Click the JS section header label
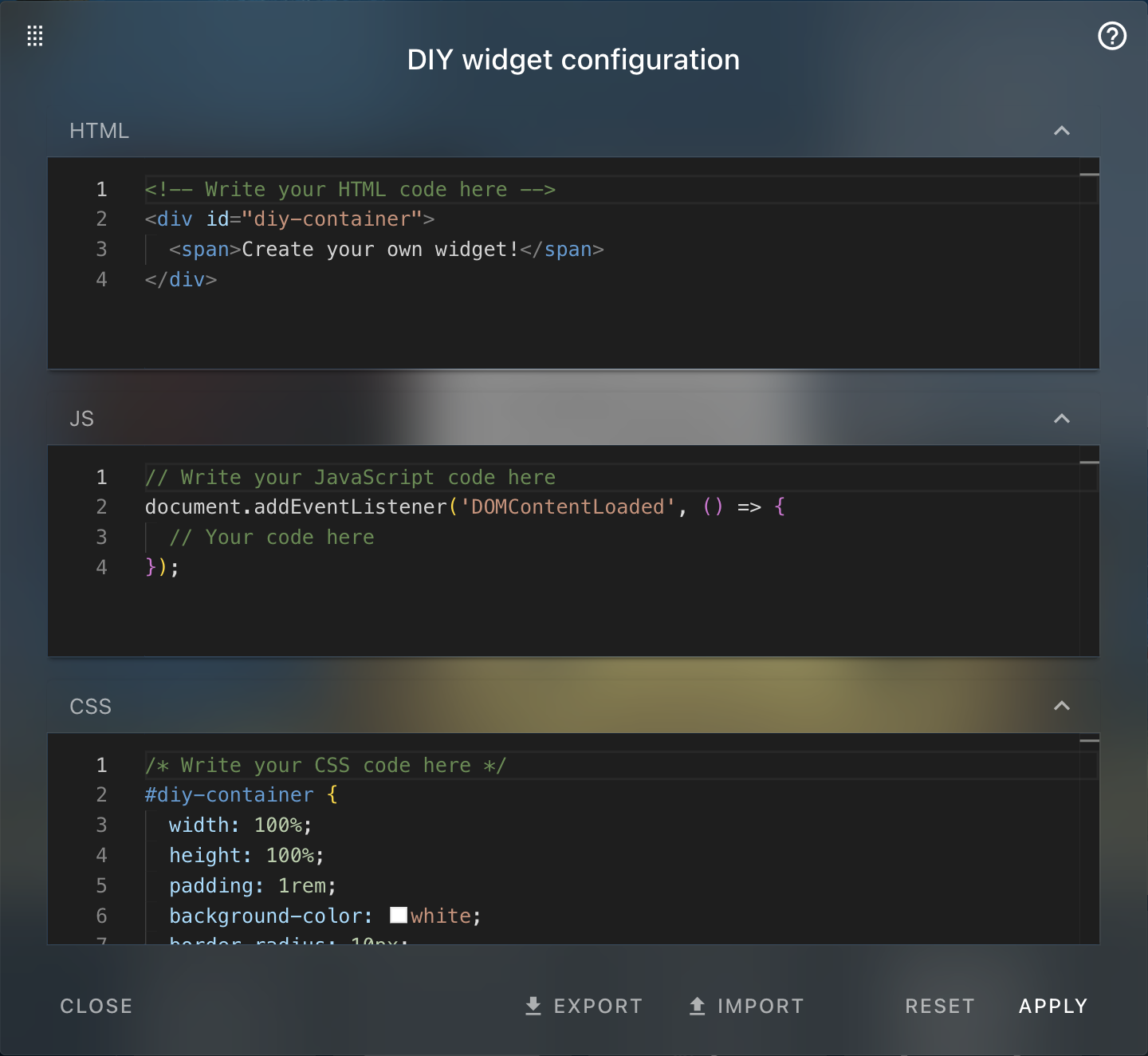The height and width of the screenshot is (1056, 1148). [82, 419]
